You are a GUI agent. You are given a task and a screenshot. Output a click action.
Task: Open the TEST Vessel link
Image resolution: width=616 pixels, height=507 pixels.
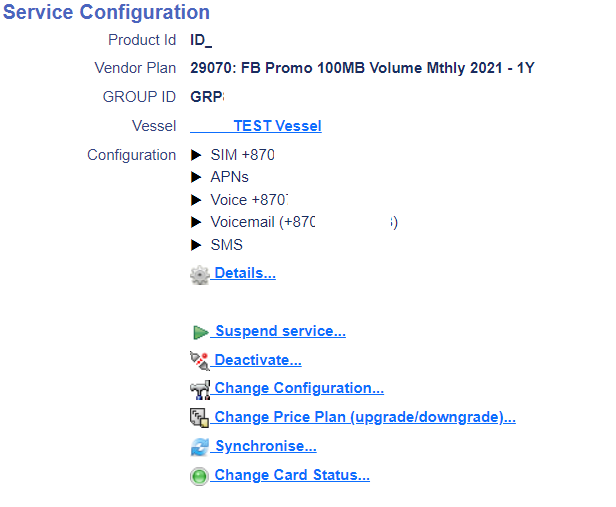click(x=277, y=126)
